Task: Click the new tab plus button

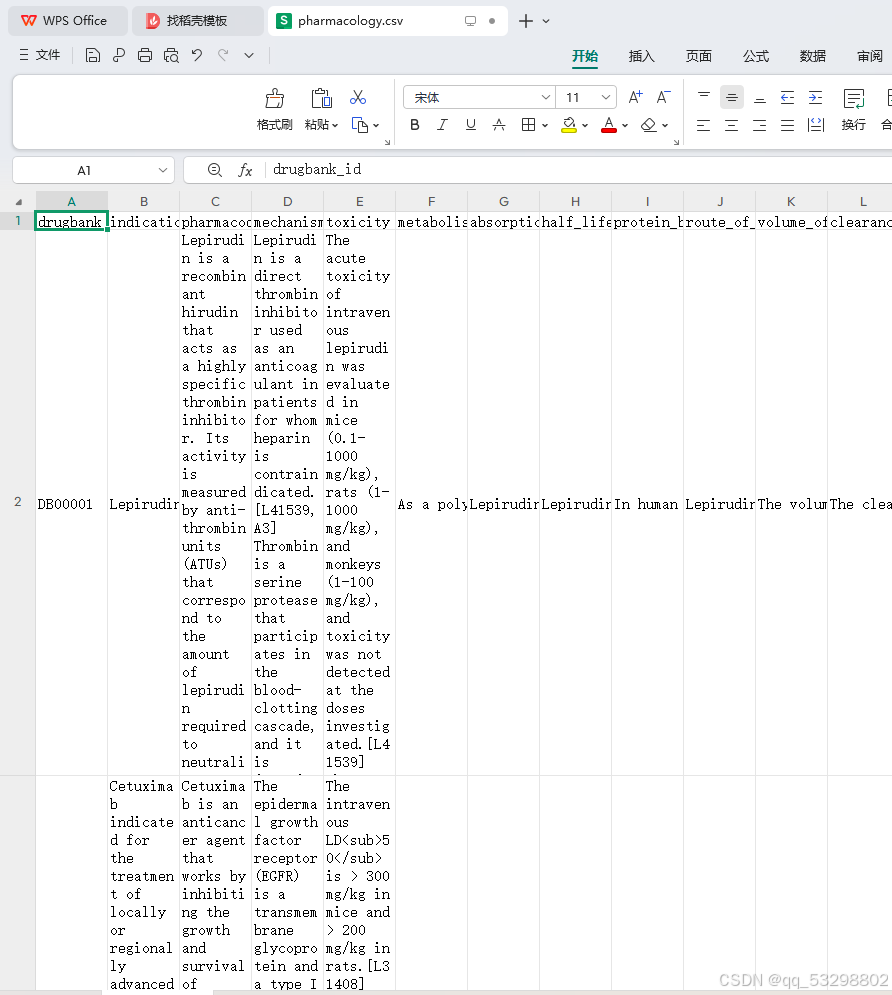Action: click(525, 21)
